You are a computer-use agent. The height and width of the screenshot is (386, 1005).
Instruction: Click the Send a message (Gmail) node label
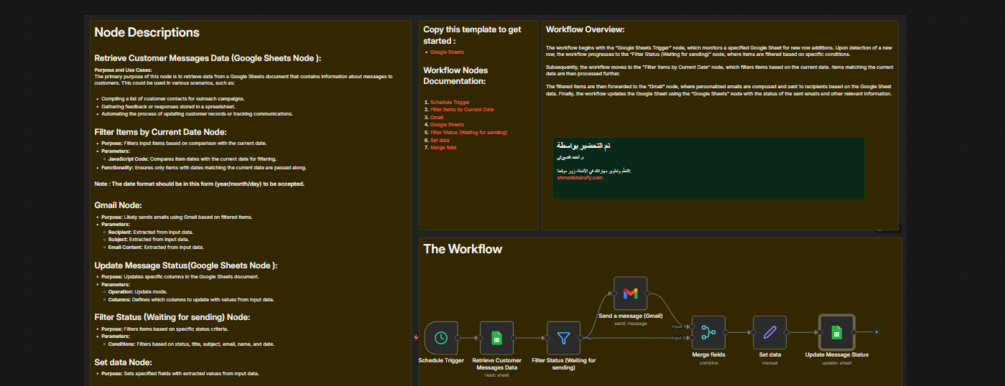coord(630,316)
